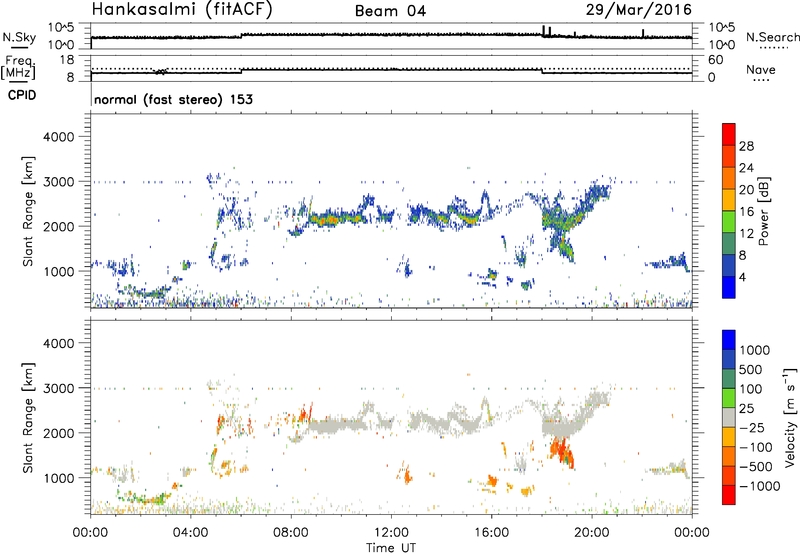
Task: Click the 3000 tick of power panel
Action: [x=58, y=182]
